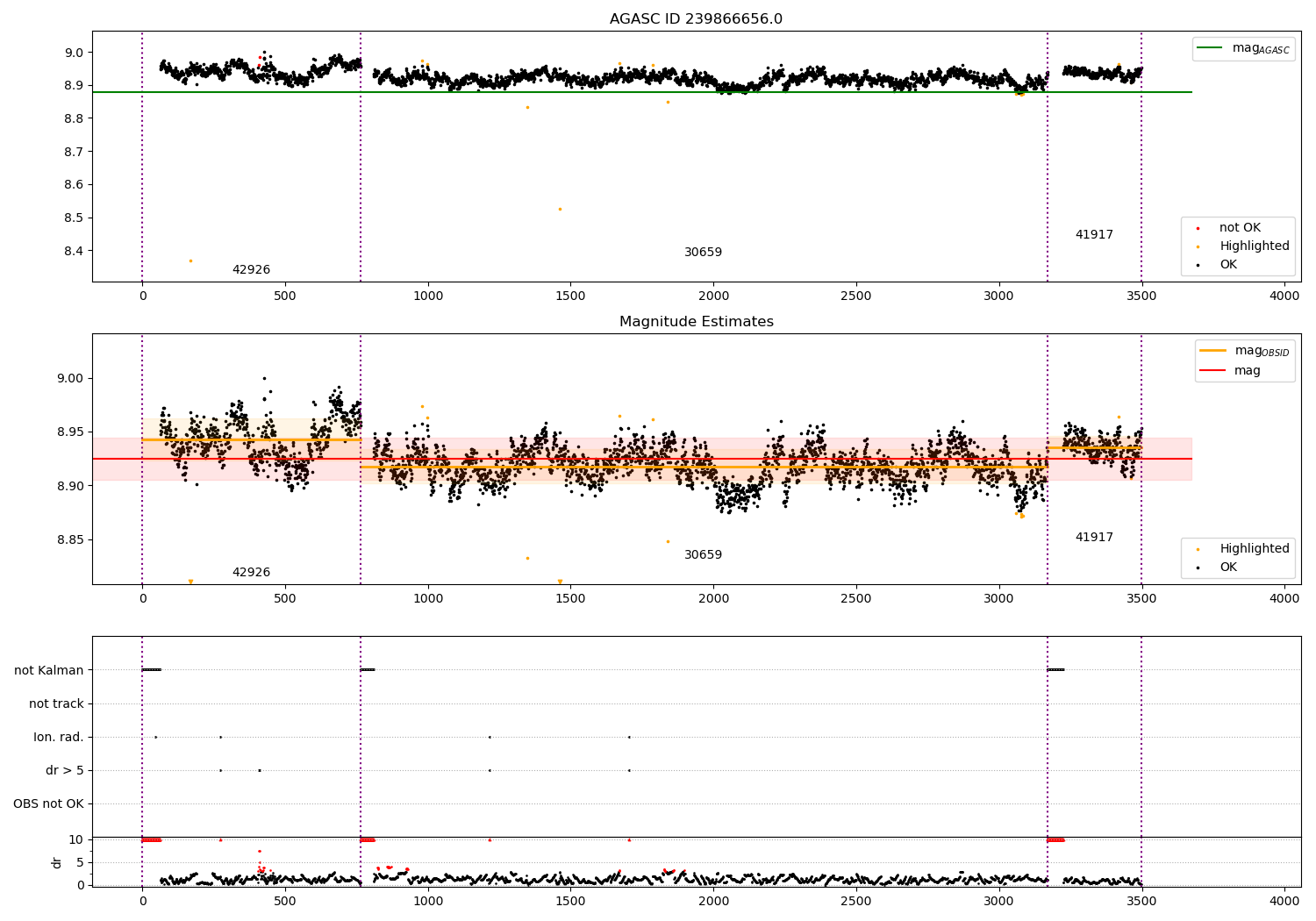The height and width of the screenshot is (921, 1316).
Task: Click obsid label 30659 in Magnitude Estimates plot
Action: coord(703,555)
